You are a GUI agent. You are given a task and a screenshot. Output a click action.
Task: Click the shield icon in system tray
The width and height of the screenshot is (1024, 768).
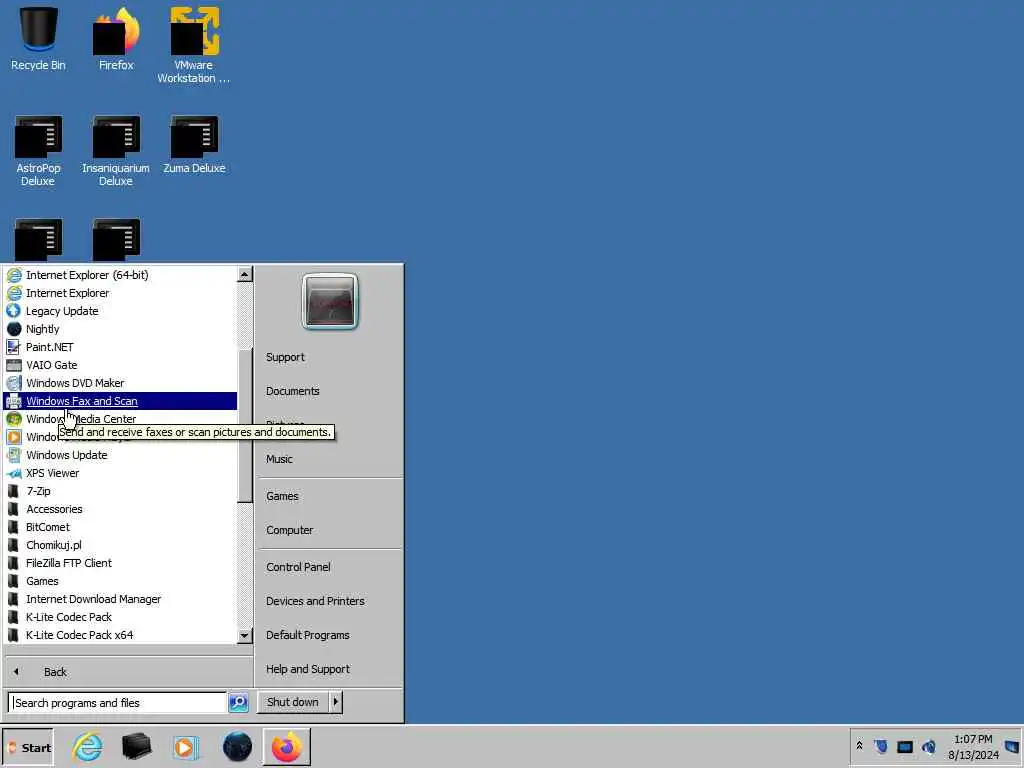(x=880, y=746)
